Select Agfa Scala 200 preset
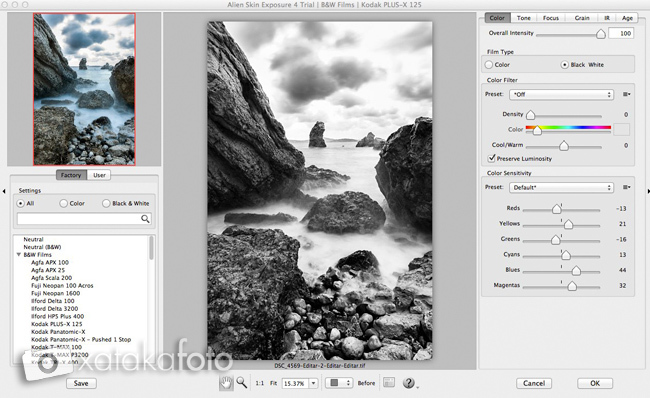 point(51,278)
